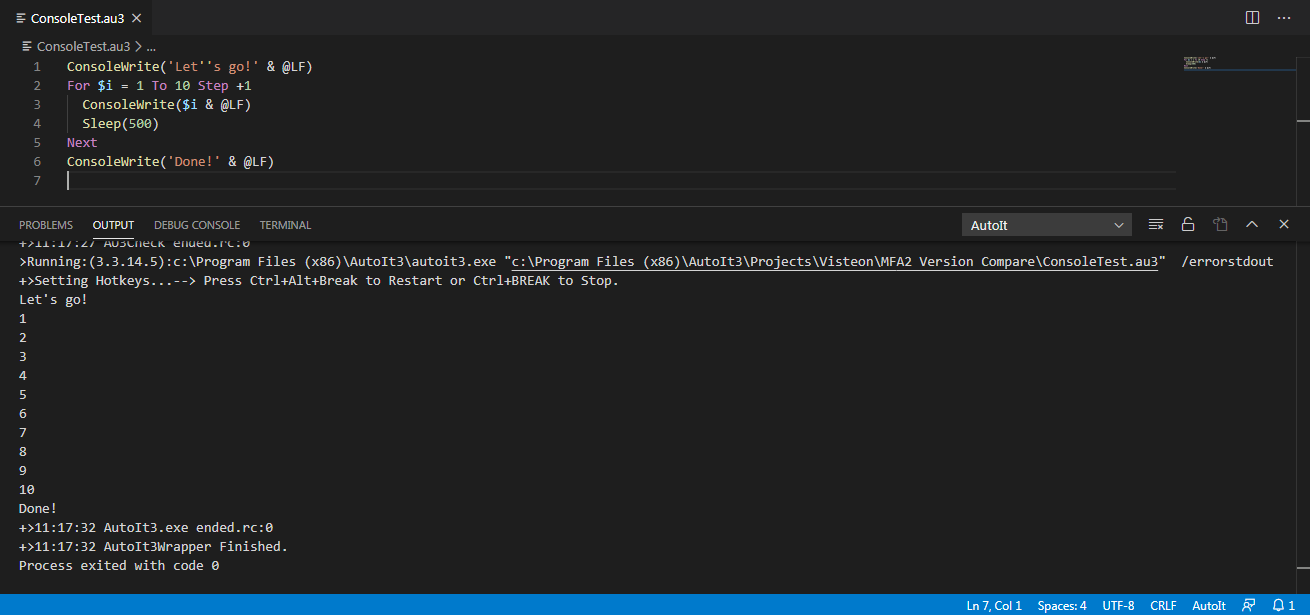Change CRLF end-of-line sequence
Screen dimensions: 1310x615
[x=1163, y=605]
